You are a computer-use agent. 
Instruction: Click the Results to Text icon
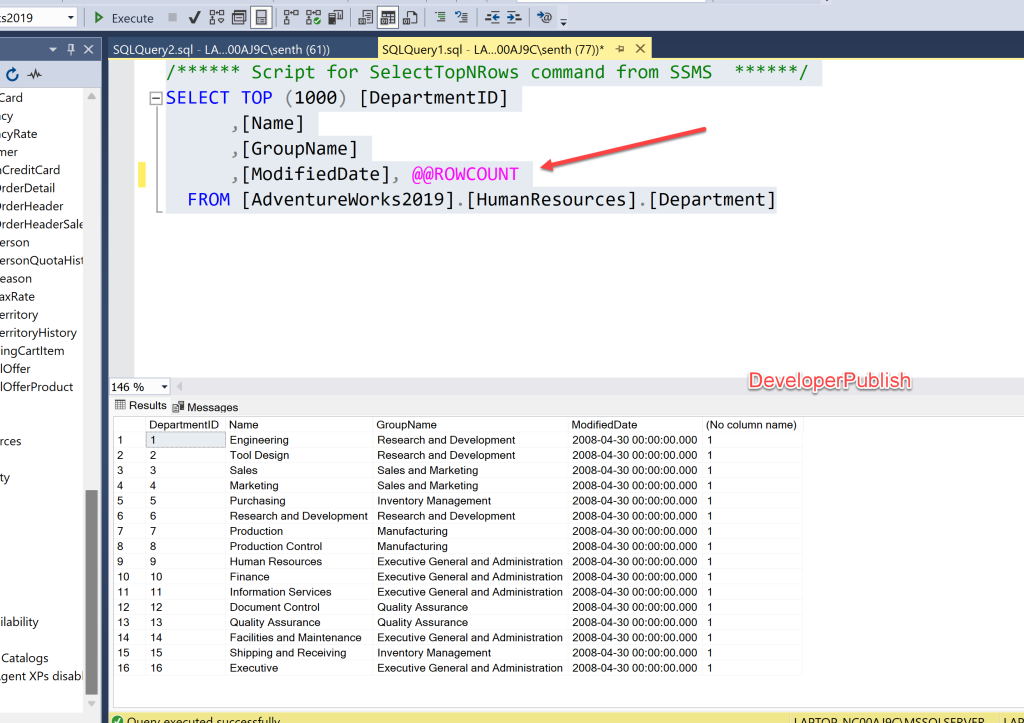(x=366, y=18)
